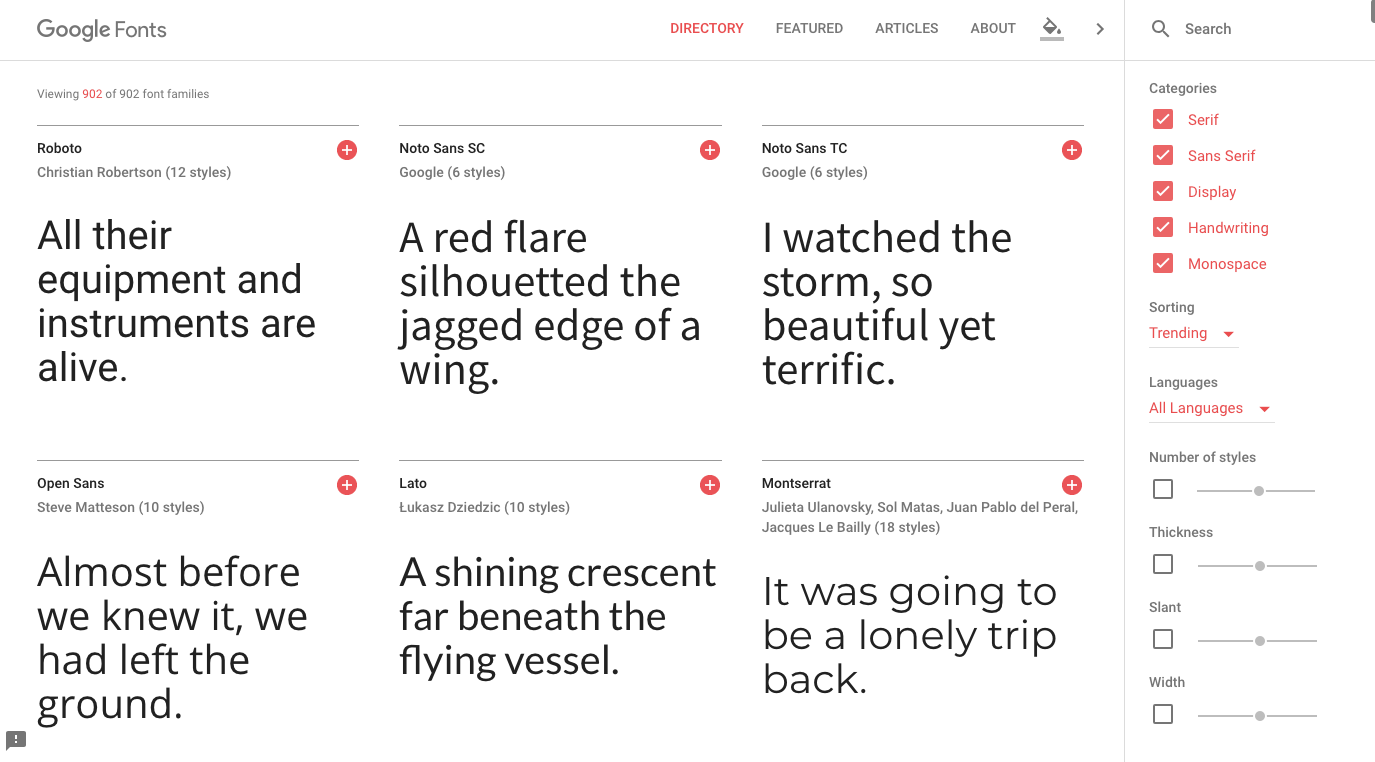Expand the All Languages dropdown
The width and height of the screenshot is (1375, 762).
click(x=1210, y=409)
